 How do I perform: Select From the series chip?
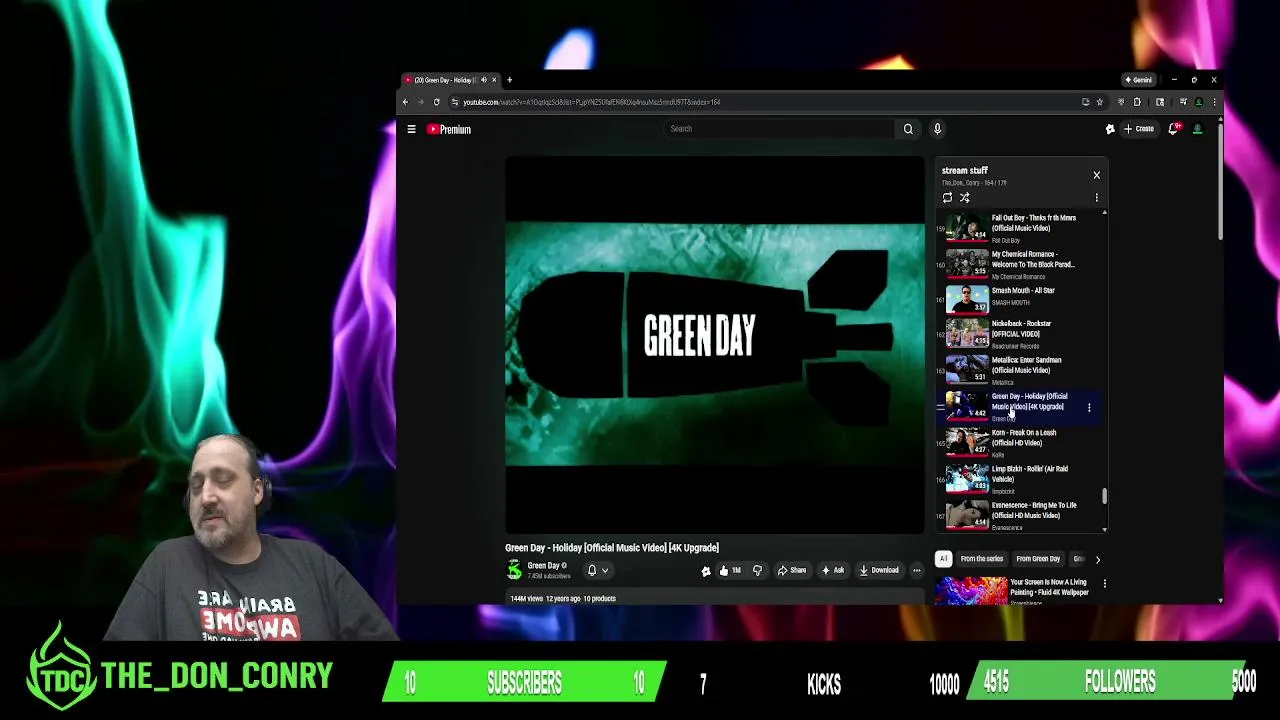pos(981,559)
